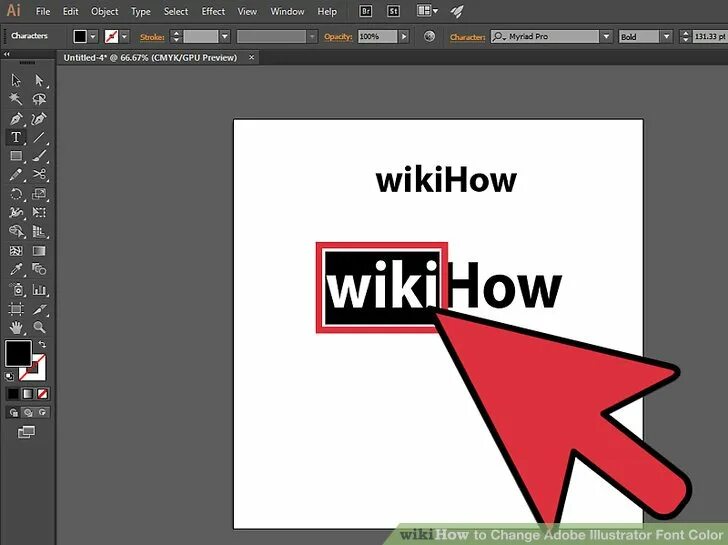
Task: Select the Line Segment tool
Action: (x=39, y=137)
